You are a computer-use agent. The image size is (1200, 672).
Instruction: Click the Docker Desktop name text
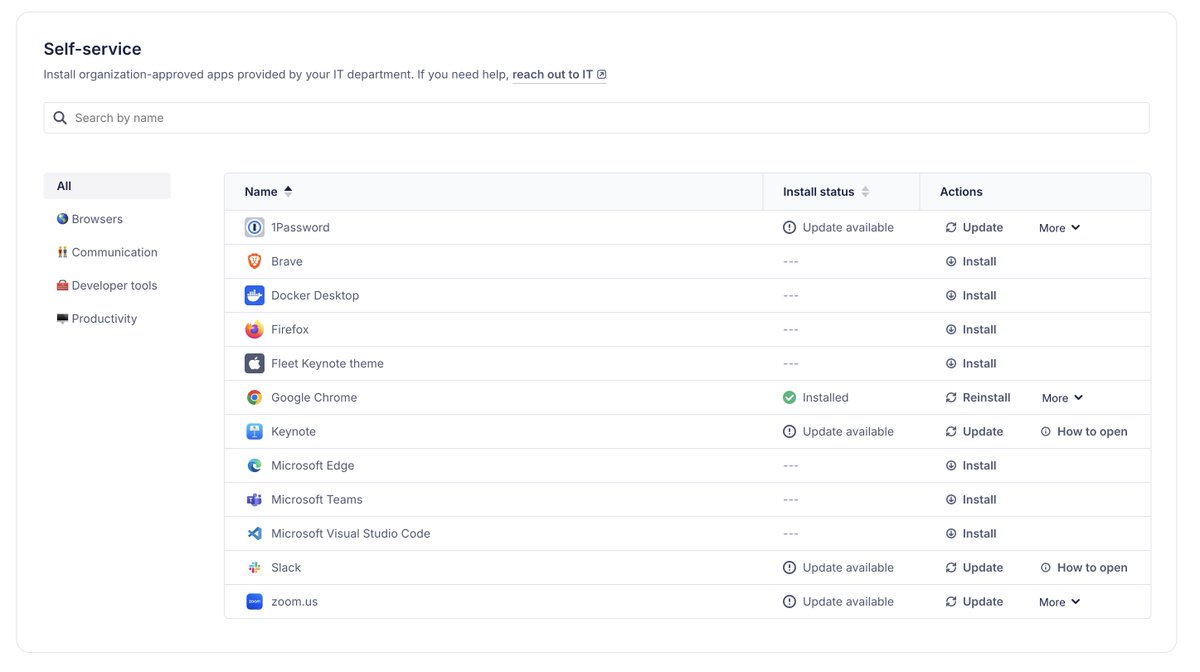315,296
